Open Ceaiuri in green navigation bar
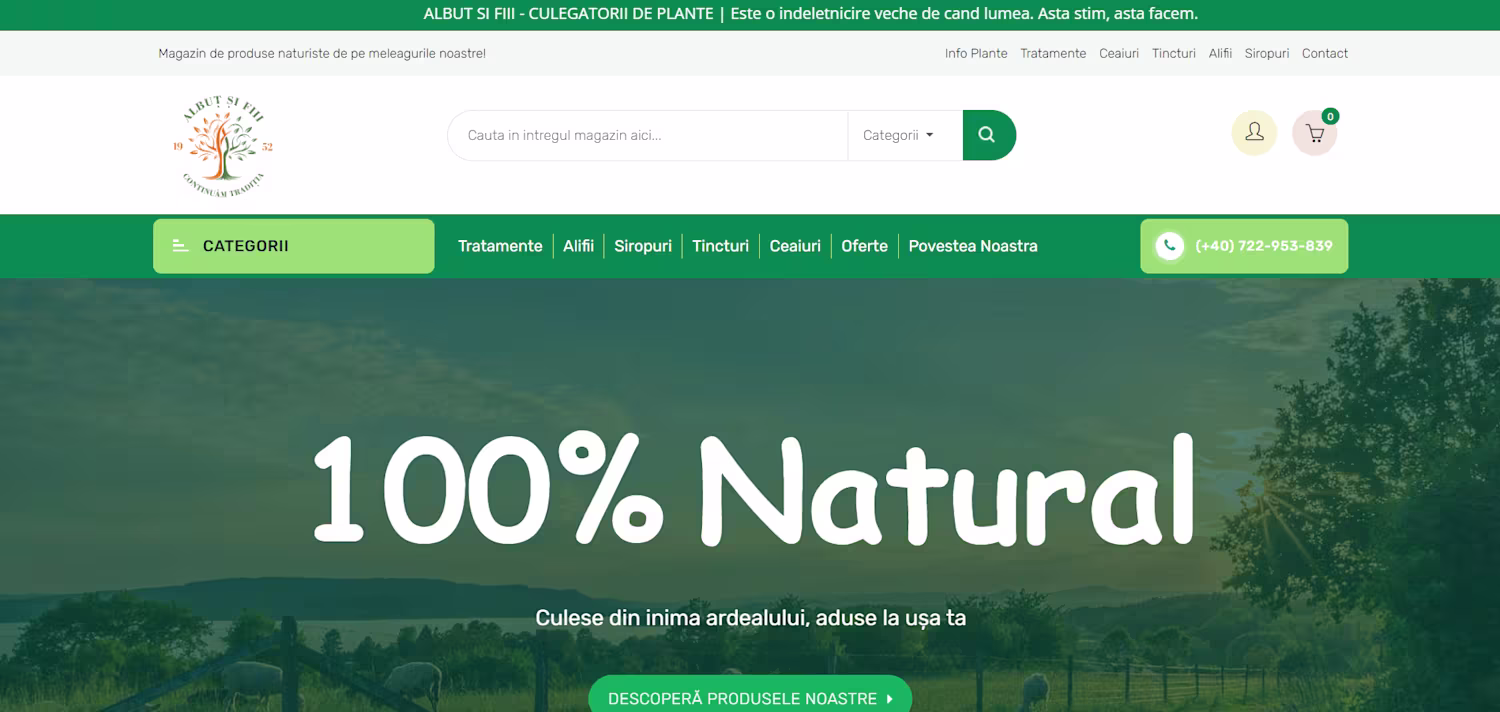The height and width of the screenshot is (712, 1500). coord(795,246)
